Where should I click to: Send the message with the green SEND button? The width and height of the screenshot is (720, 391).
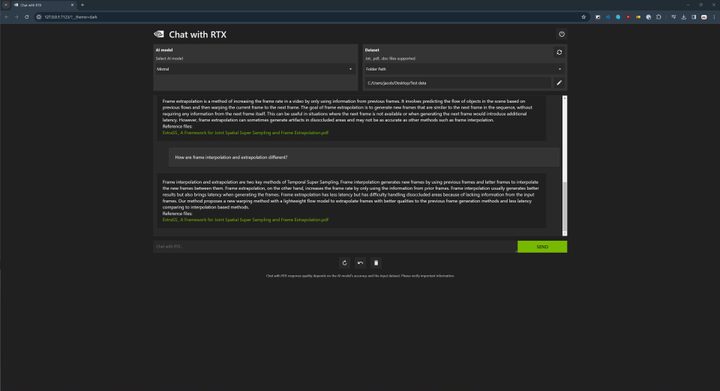coord(542,246)
